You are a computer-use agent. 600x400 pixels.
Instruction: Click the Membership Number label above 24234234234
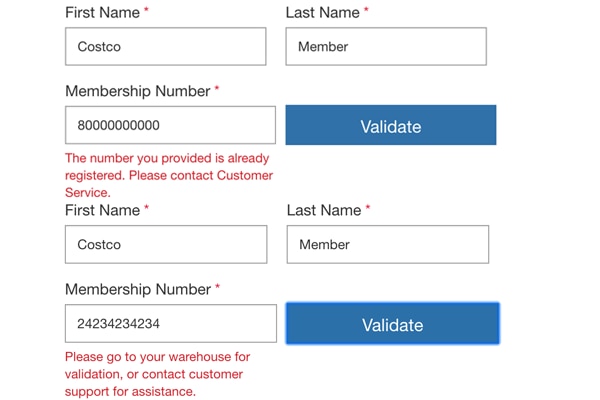tap(137, 289)
